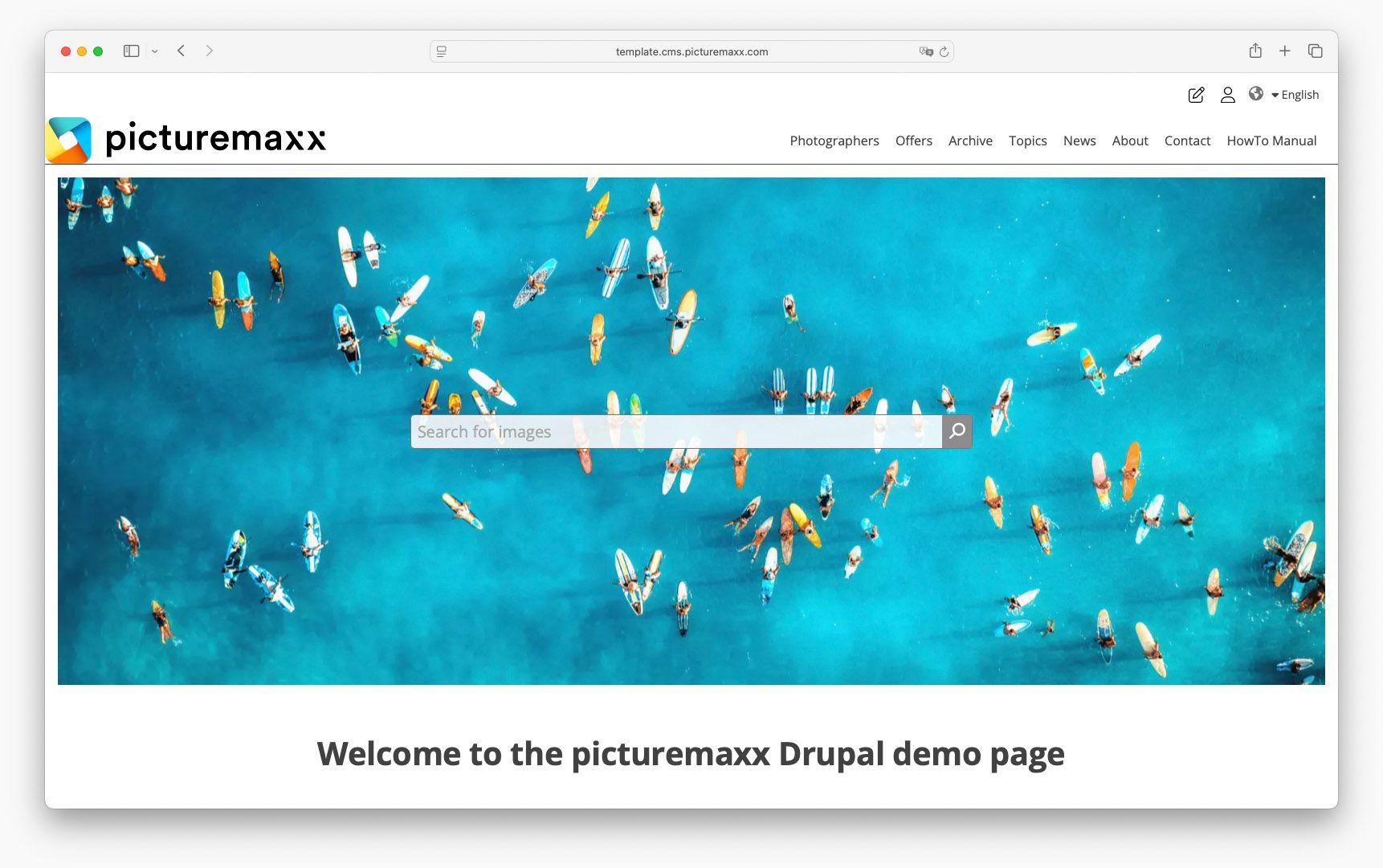Open the user account icon

pos(1227,95)
